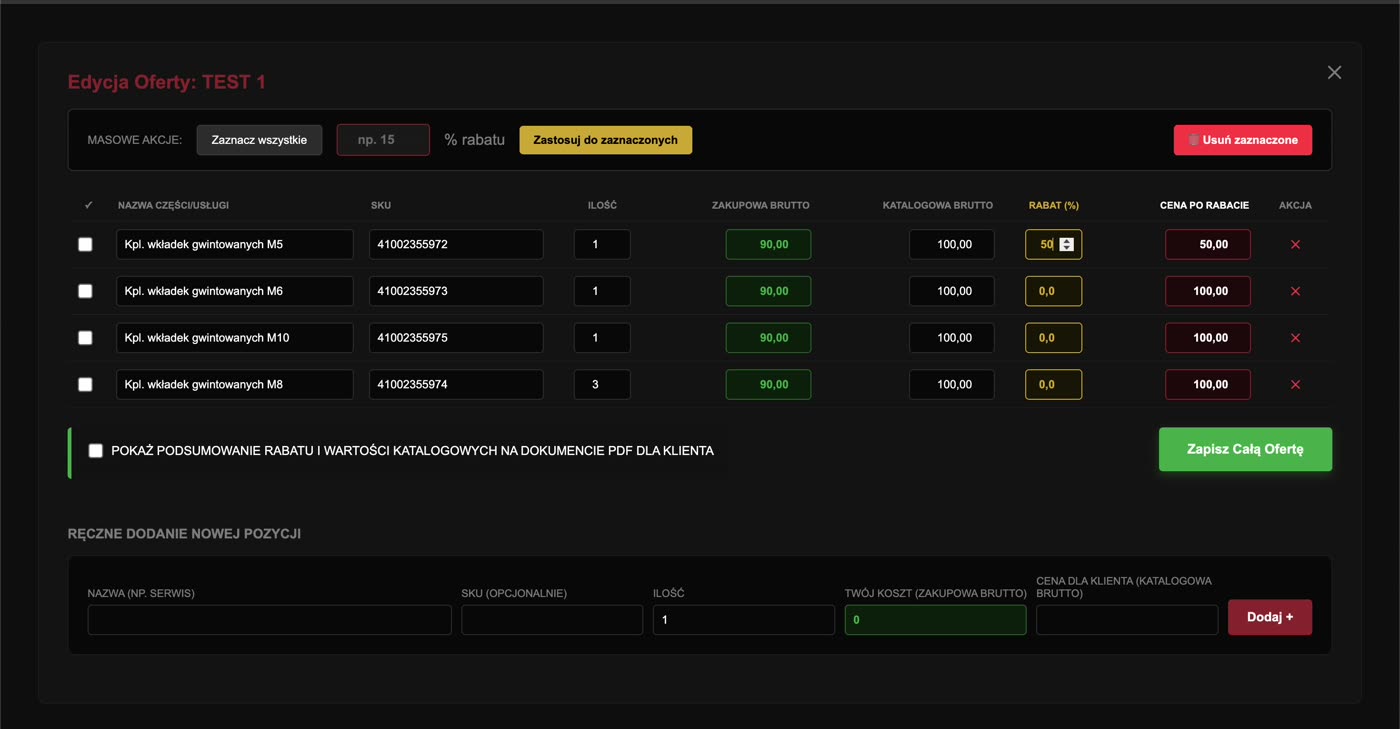1400x729 pixels.
Task: Save with Zapisz Całą Ofertę button
Action: click(x=1245, y=449)
